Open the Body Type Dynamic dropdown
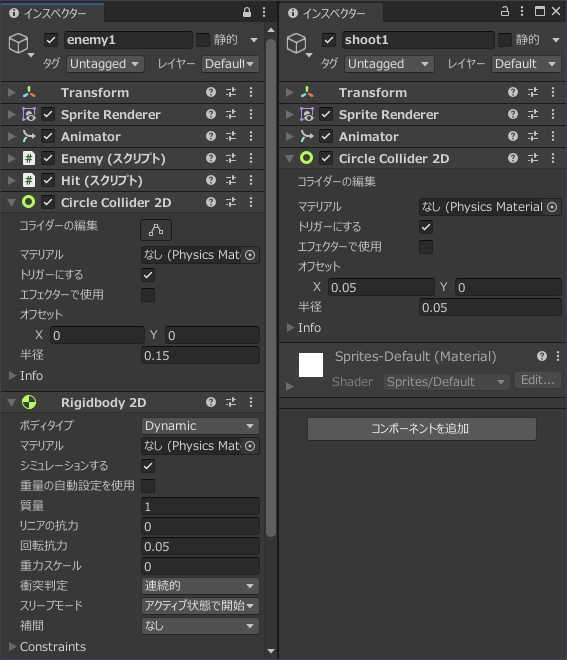Screen dimensions: 567x660 (x=200, y=426)
